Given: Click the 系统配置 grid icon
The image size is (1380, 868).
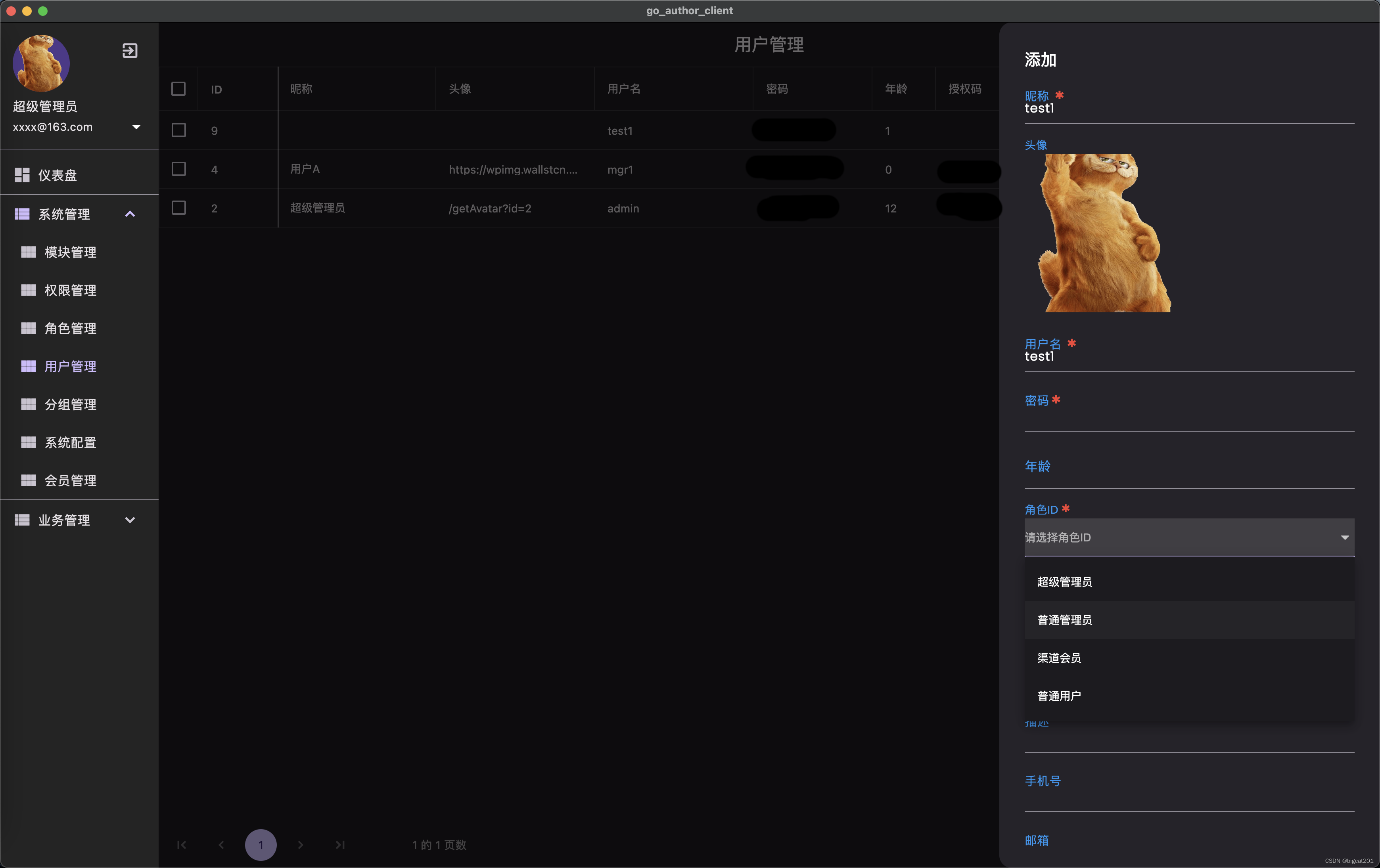Looking at the screenshot, I should pyautogui.click(x=29, y=442).
